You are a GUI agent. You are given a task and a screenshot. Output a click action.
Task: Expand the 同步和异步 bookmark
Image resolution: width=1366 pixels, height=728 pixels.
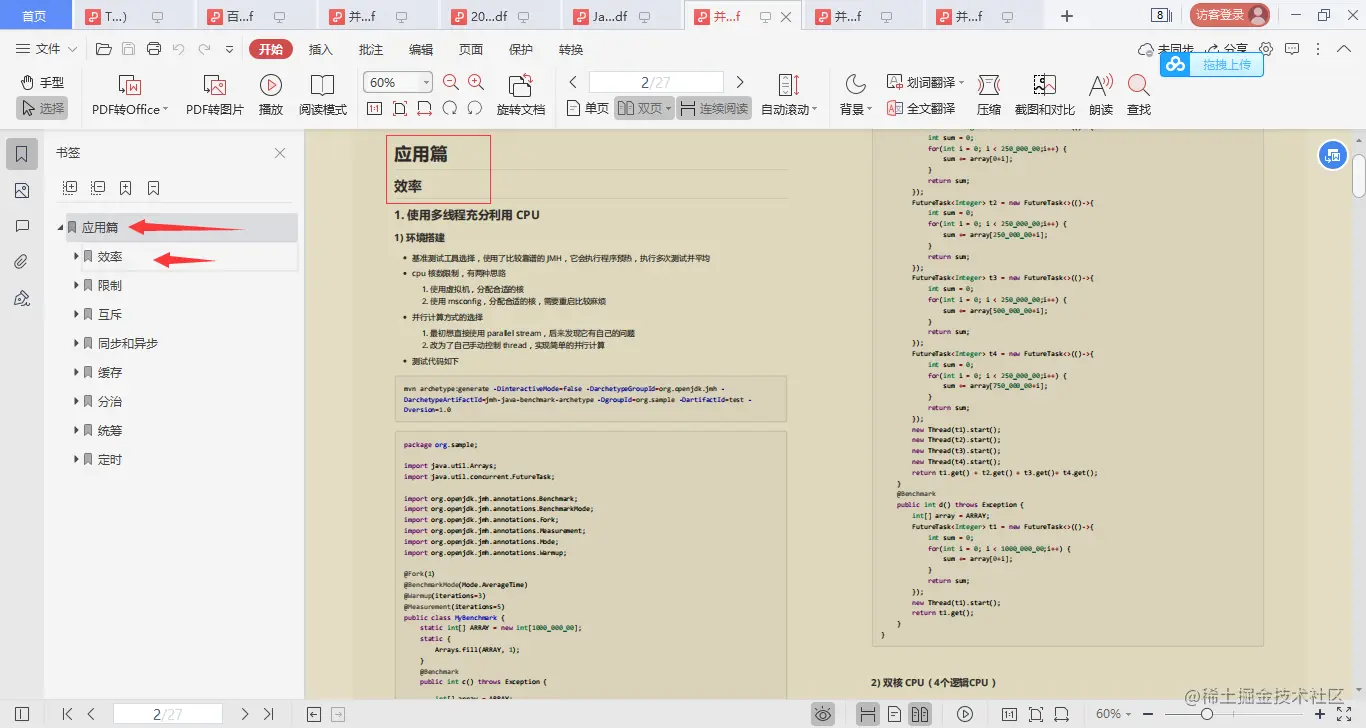tap(76, 343)
